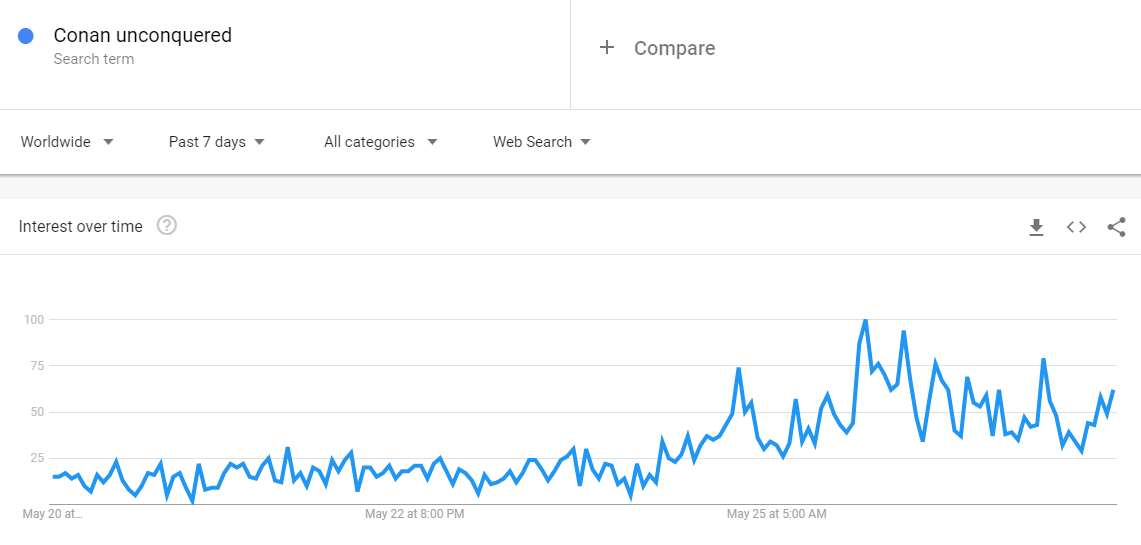Open the embed code icon

1076,227
